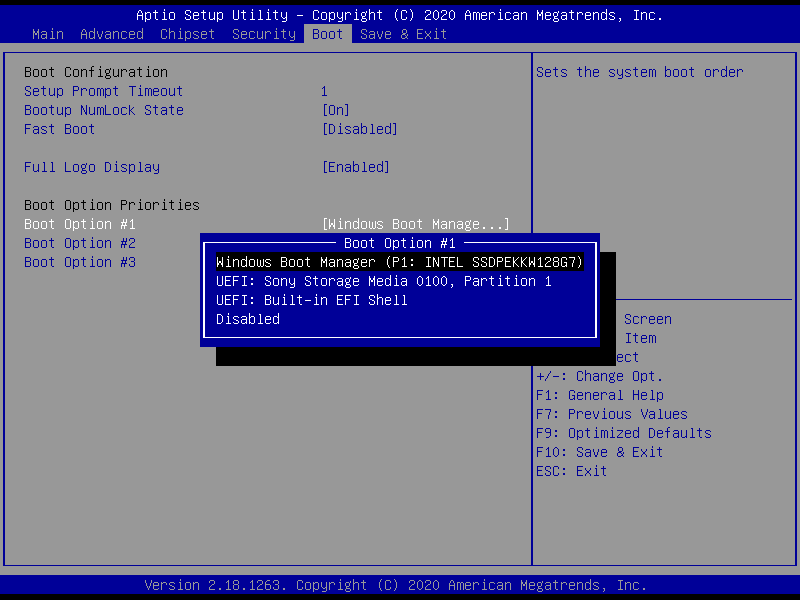This screenshot has width=800, height=600.
Task: Open the [Windows Boot Manage...] value
Action: 415,224
